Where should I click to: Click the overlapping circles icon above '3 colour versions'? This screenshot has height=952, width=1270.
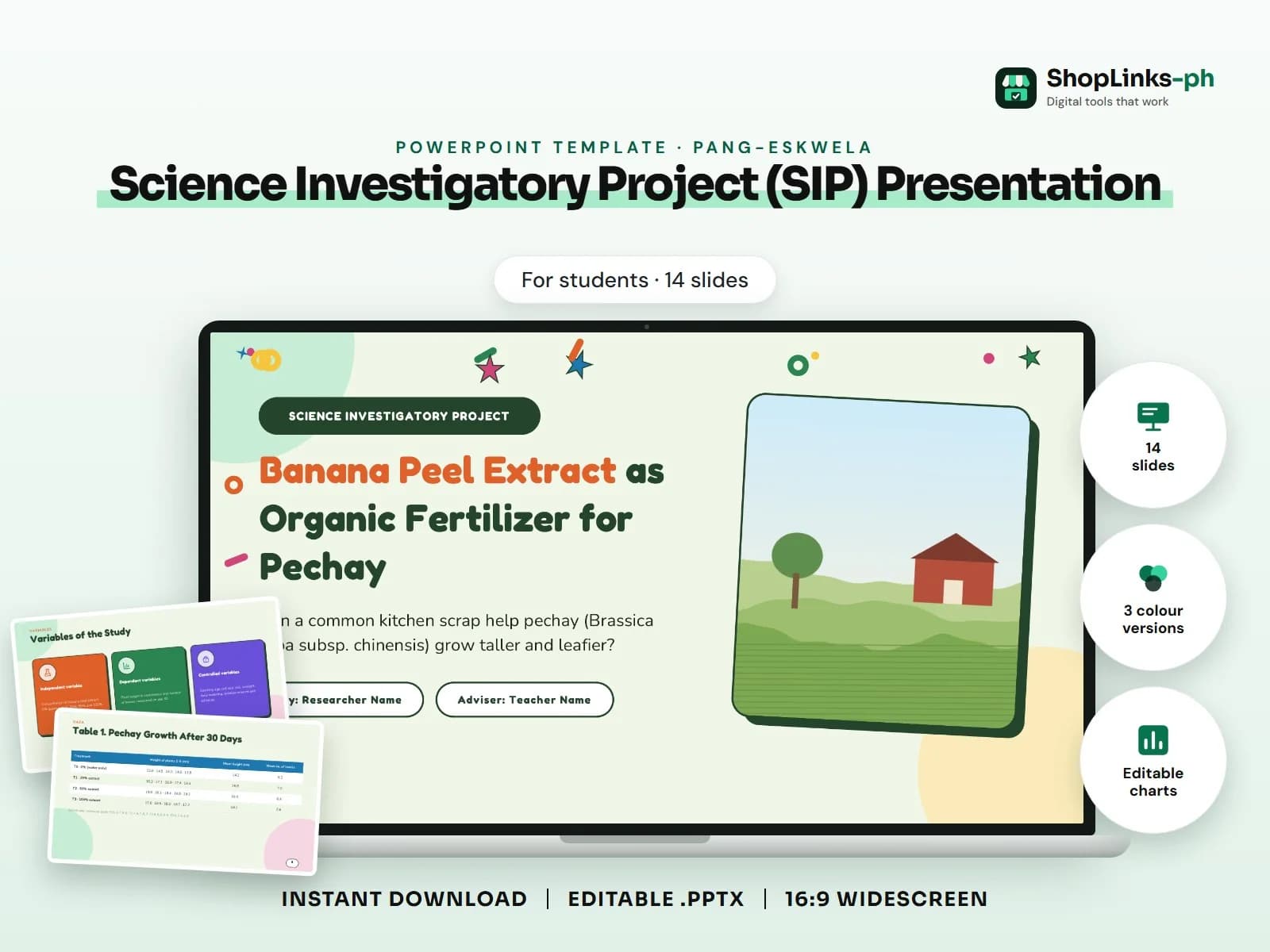coord(1153,578)
